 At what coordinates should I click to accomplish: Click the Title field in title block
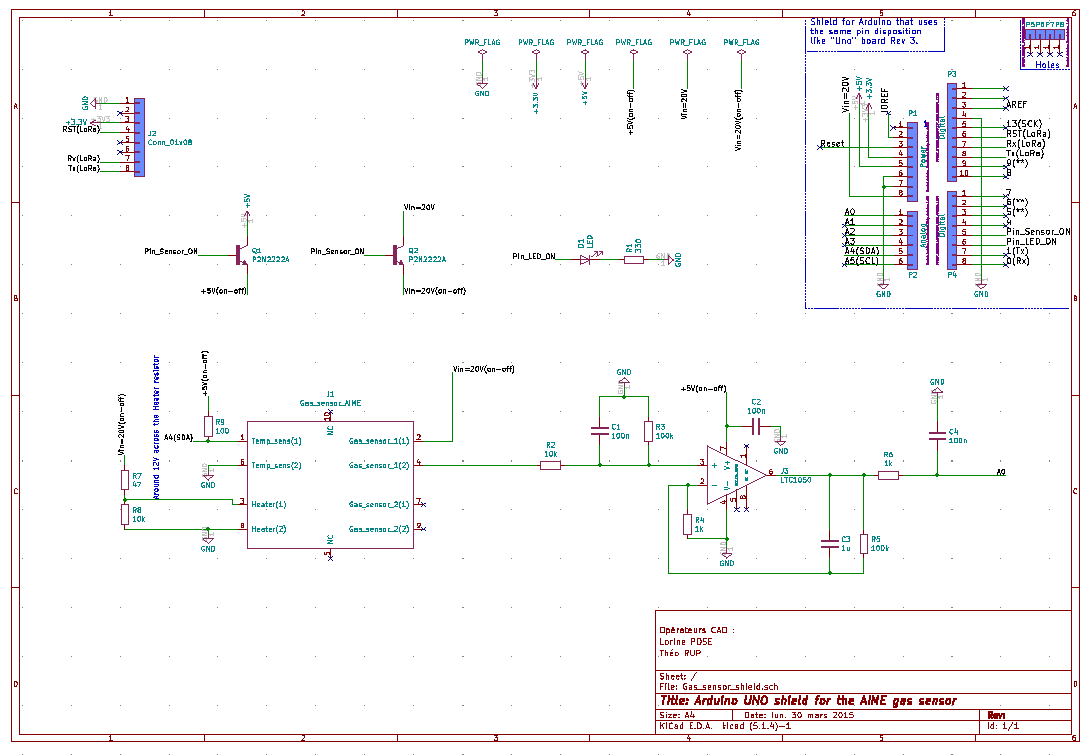pos(808,701)
